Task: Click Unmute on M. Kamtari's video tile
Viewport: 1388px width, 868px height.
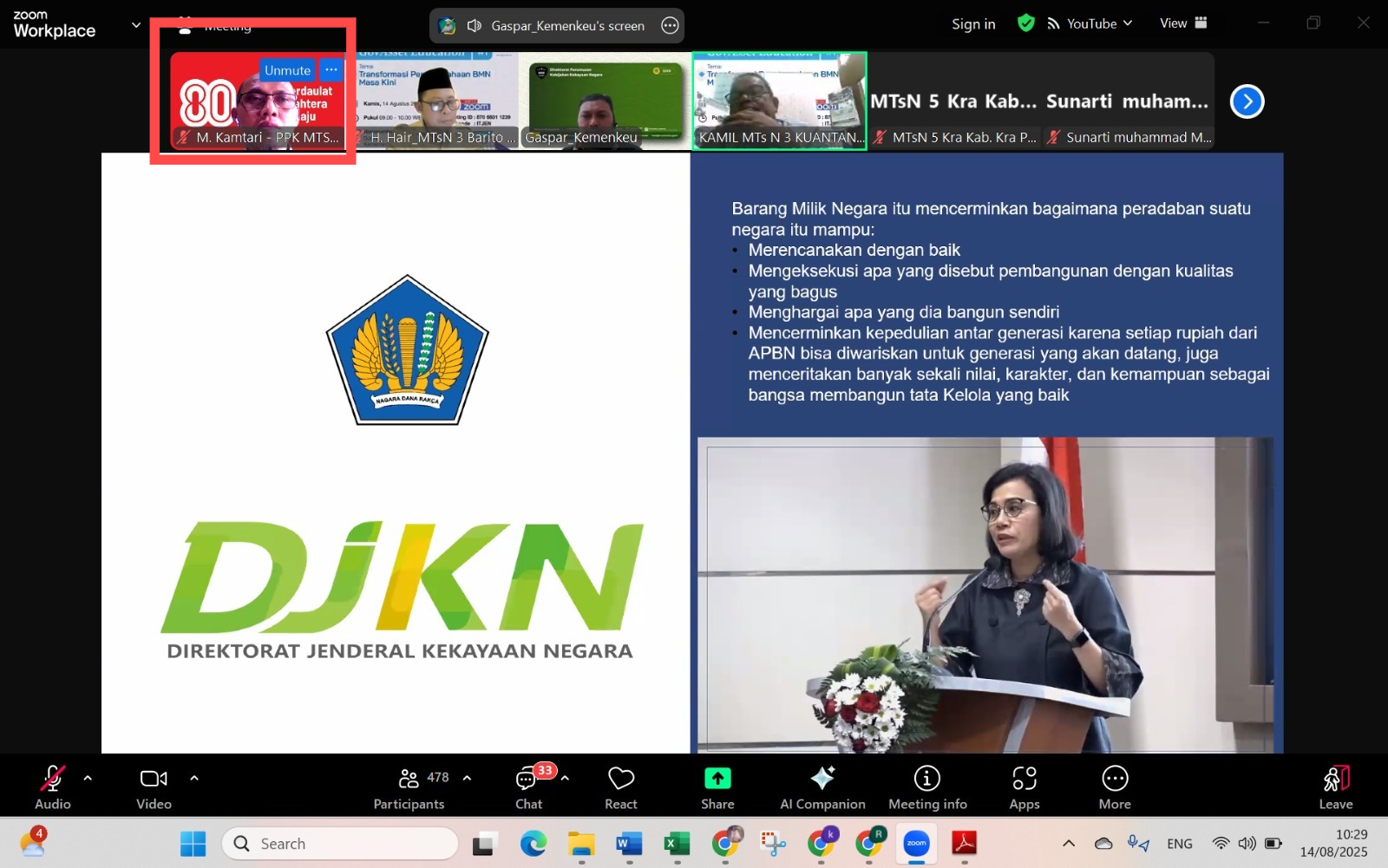Action: tap(287, 70)
